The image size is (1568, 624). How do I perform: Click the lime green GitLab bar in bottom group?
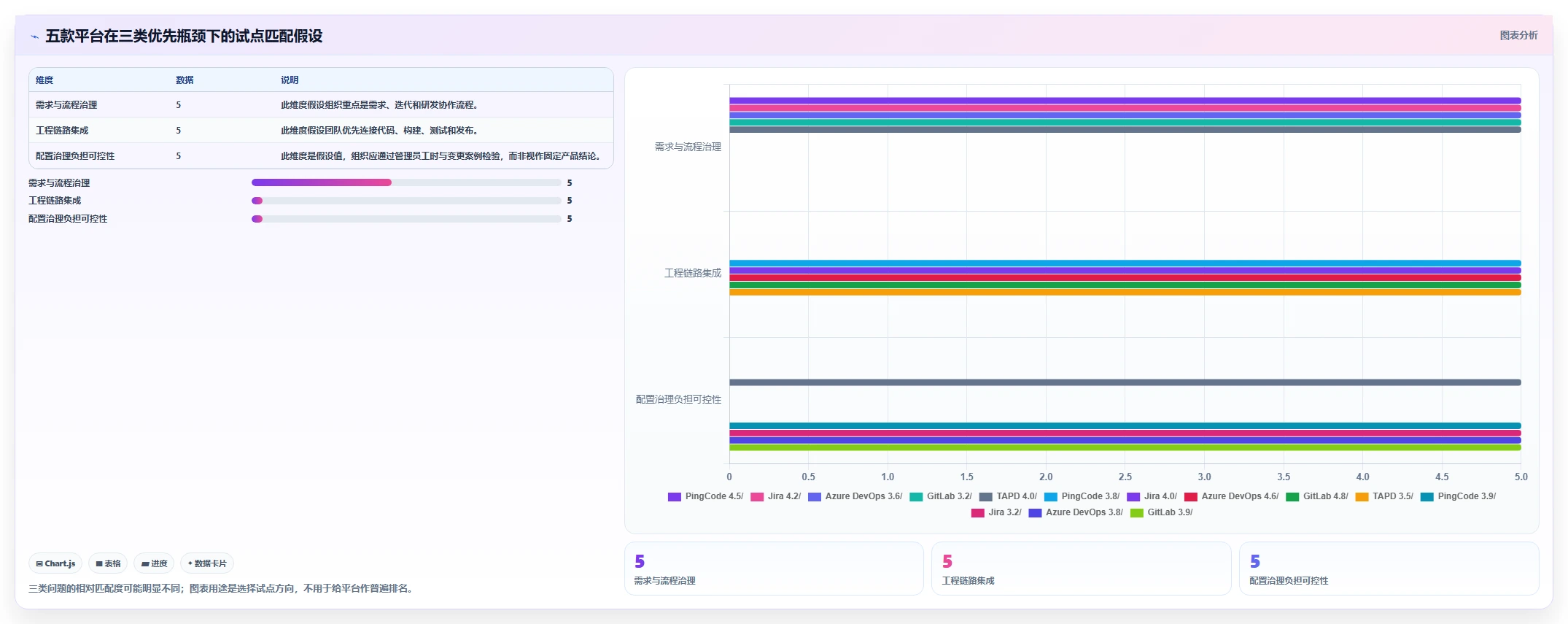1125,448
